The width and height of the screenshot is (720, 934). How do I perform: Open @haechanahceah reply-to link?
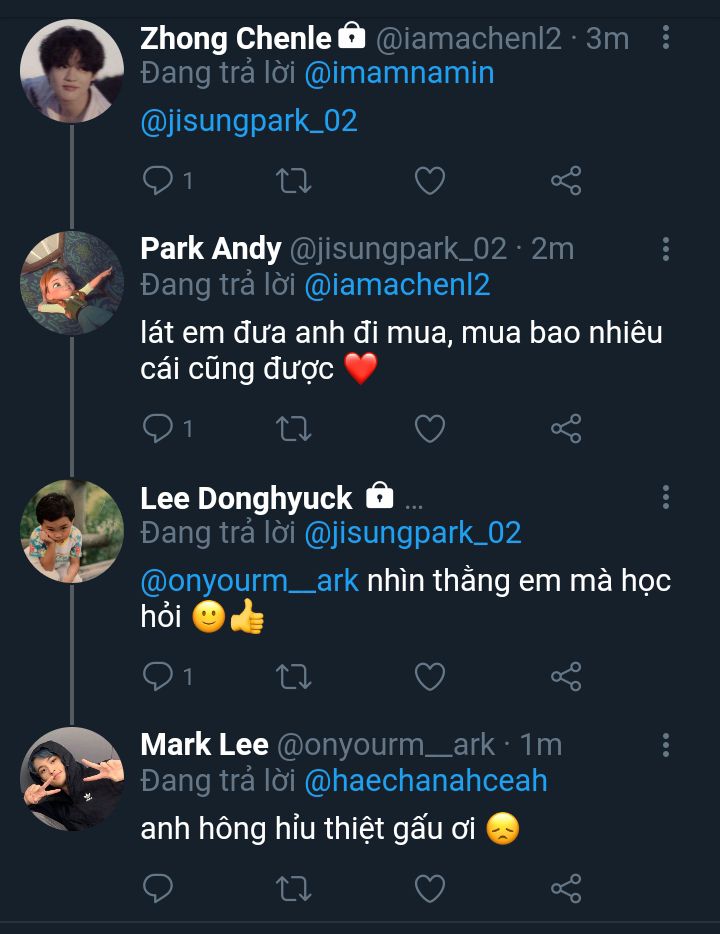point(425,780)
